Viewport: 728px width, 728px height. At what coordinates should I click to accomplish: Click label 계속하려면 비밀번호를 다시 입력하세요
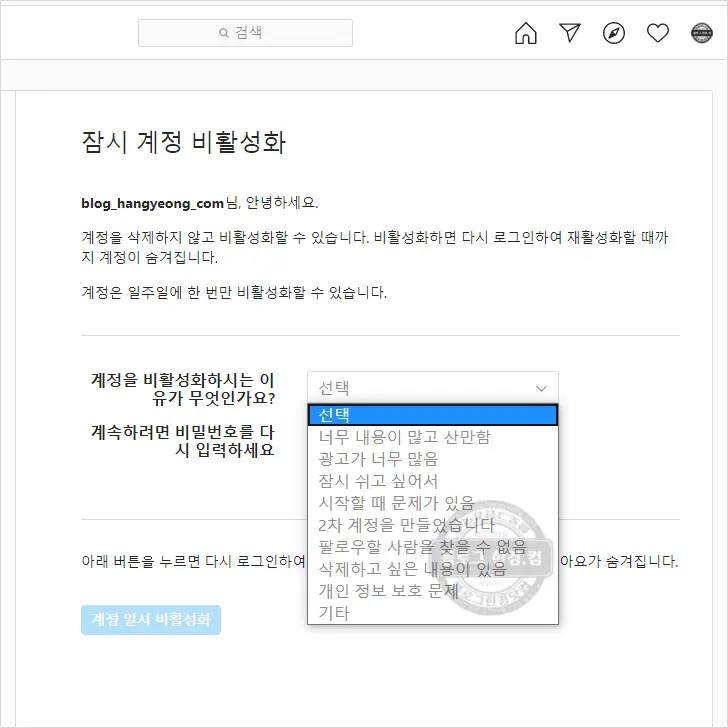tap(183, 441)
